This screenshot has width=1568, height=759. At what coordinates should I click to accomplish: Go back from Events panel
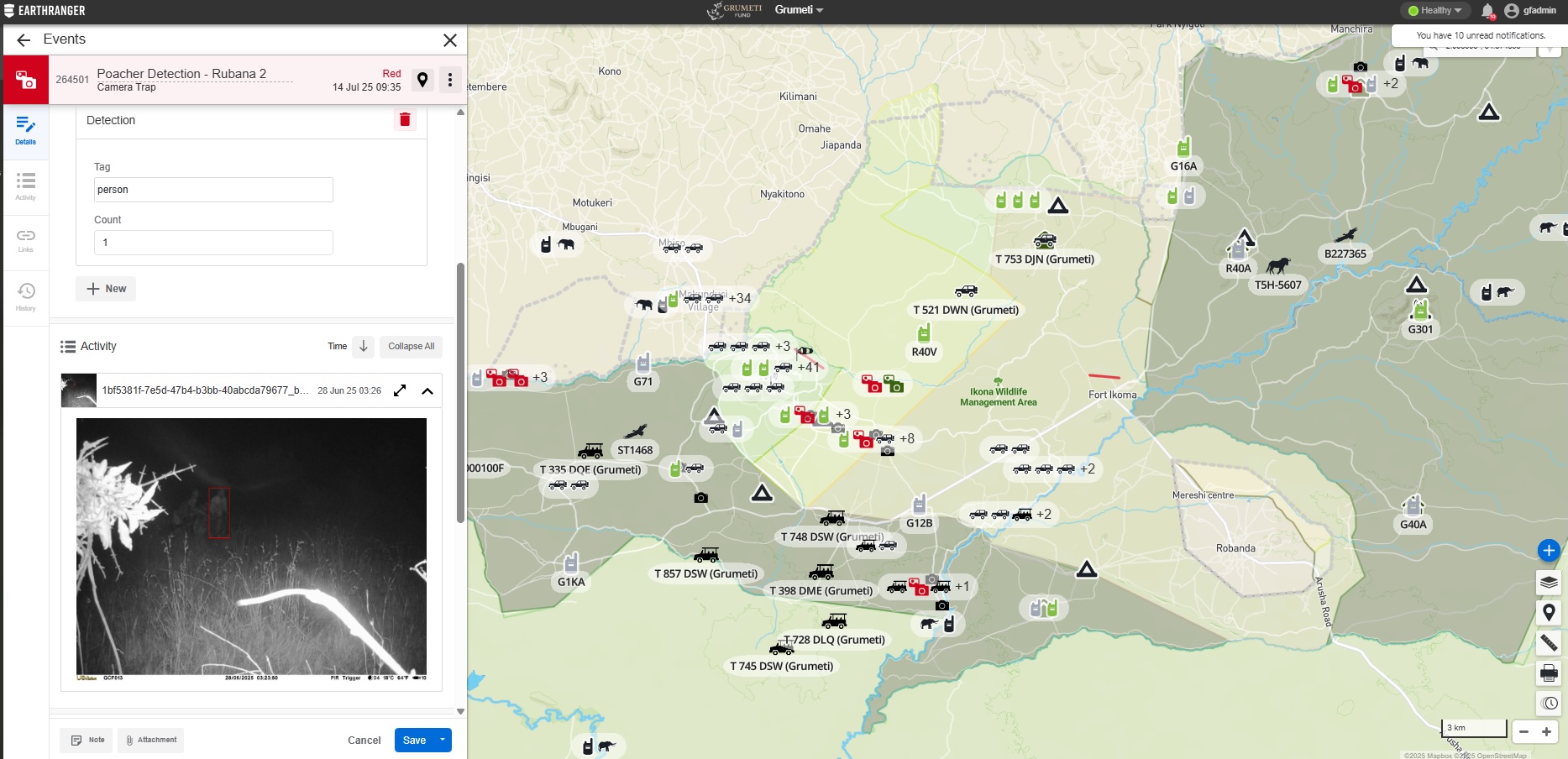point(24,39)
